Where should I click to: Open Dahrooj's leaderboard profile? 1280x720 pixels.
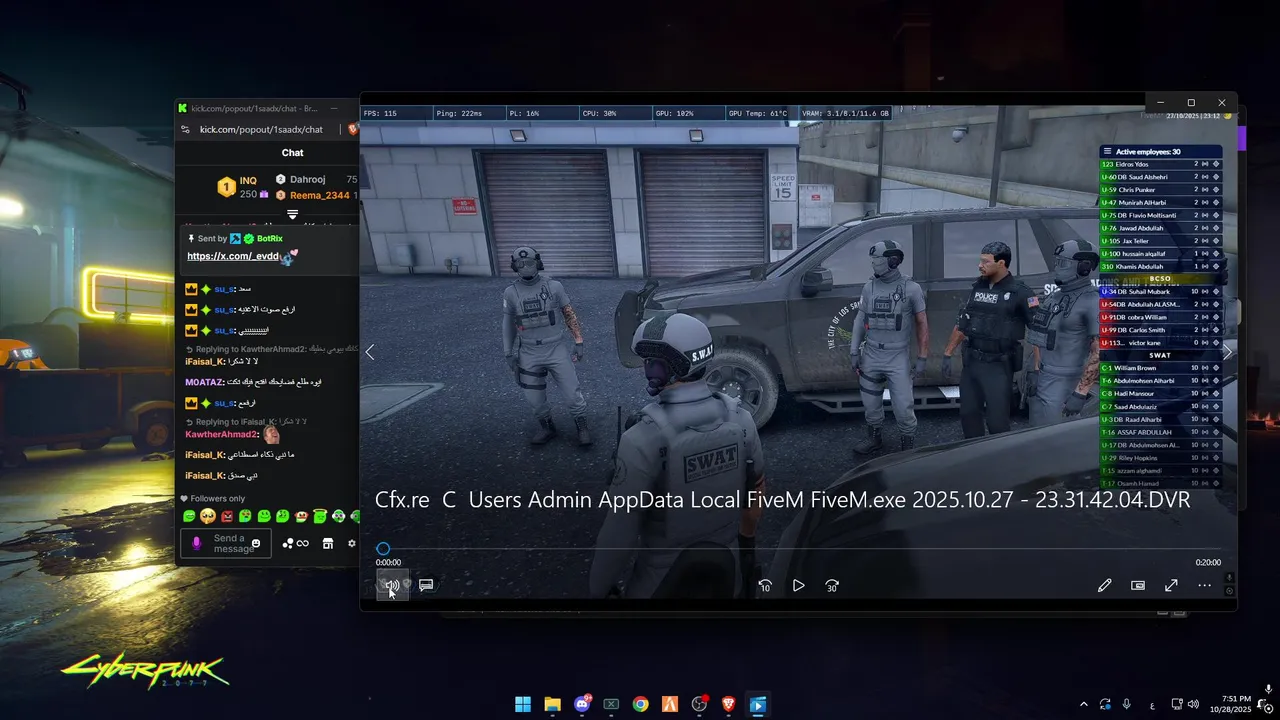tap(308, 180)
